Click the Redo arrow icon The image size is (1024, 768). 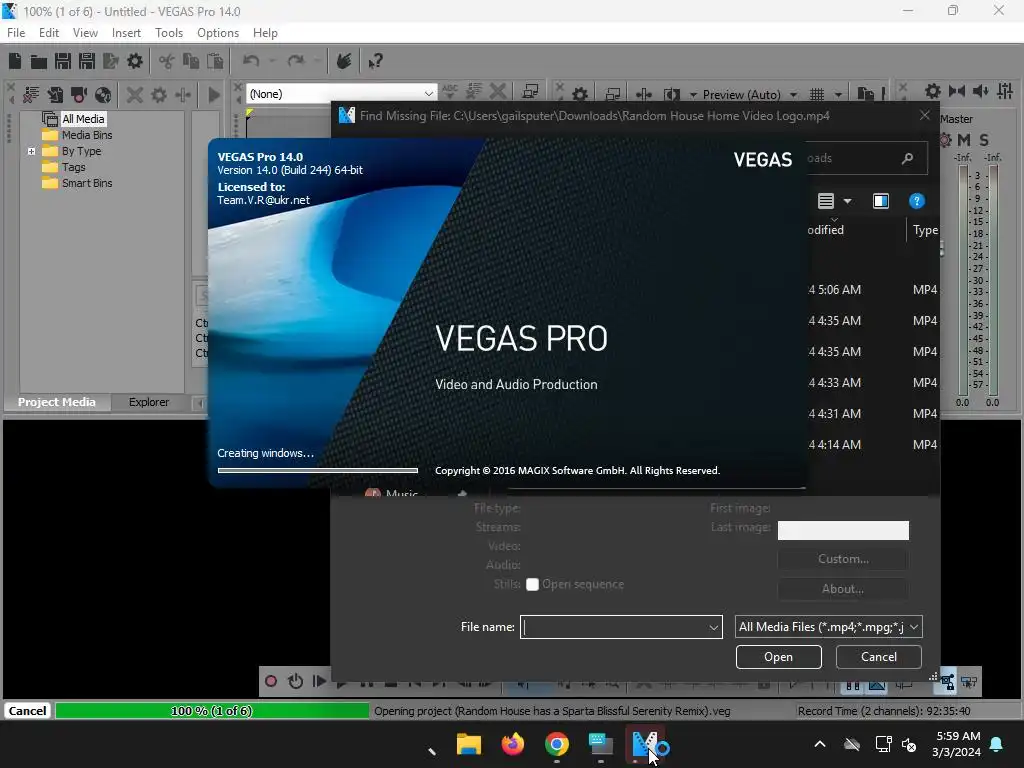pyautogui.click(x=296, y=61)
